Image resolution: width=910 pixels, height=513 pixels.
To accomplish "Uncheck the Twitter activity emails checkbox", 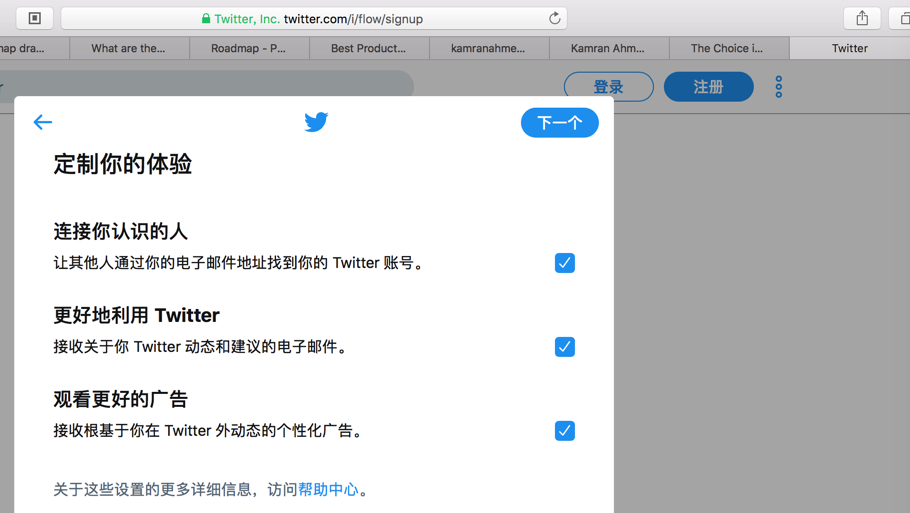I will 565,347.
